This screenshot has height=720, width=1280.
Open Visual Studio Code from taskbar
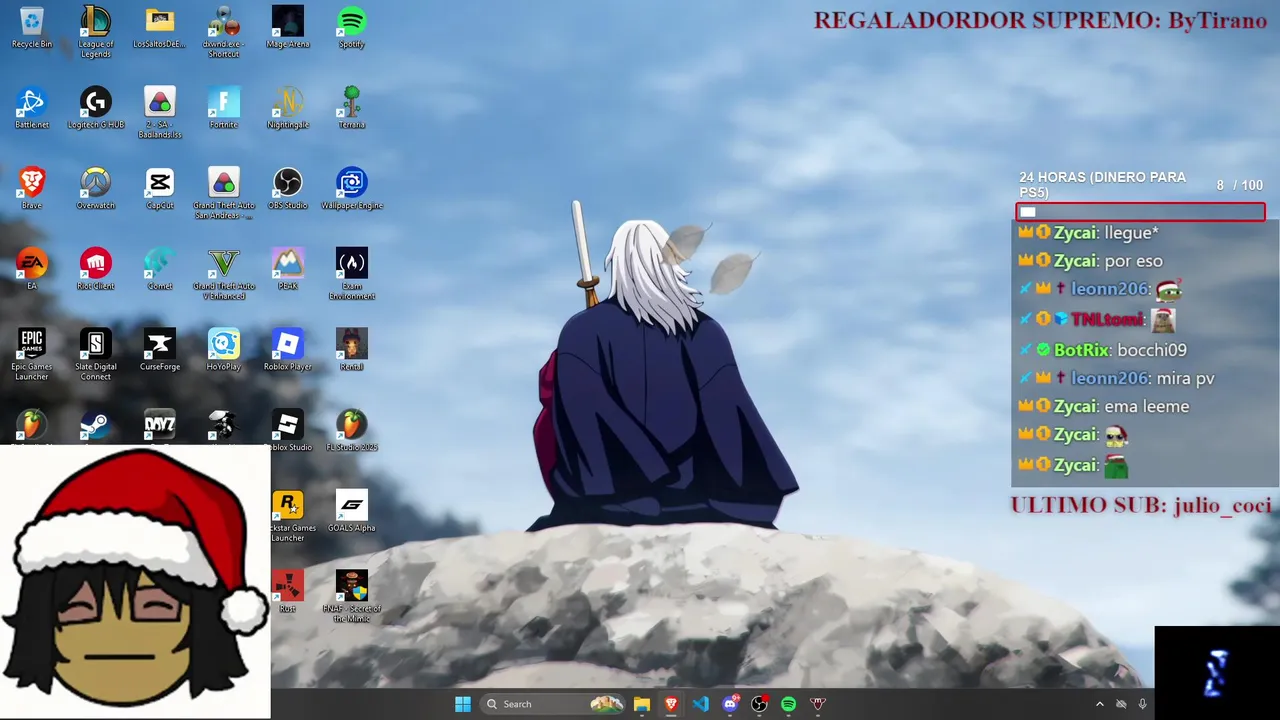(701, 704)
